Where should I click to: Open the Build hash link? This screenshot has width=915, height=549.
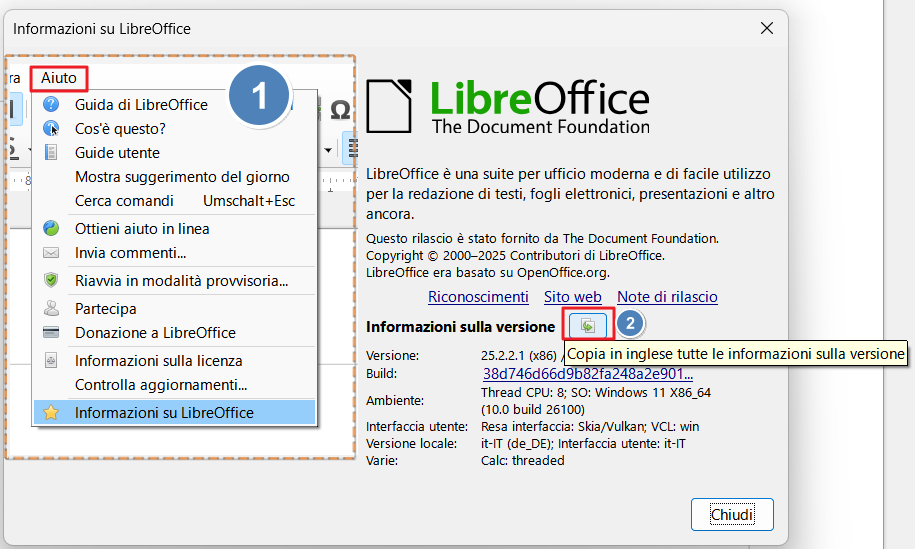coord(588,374)
